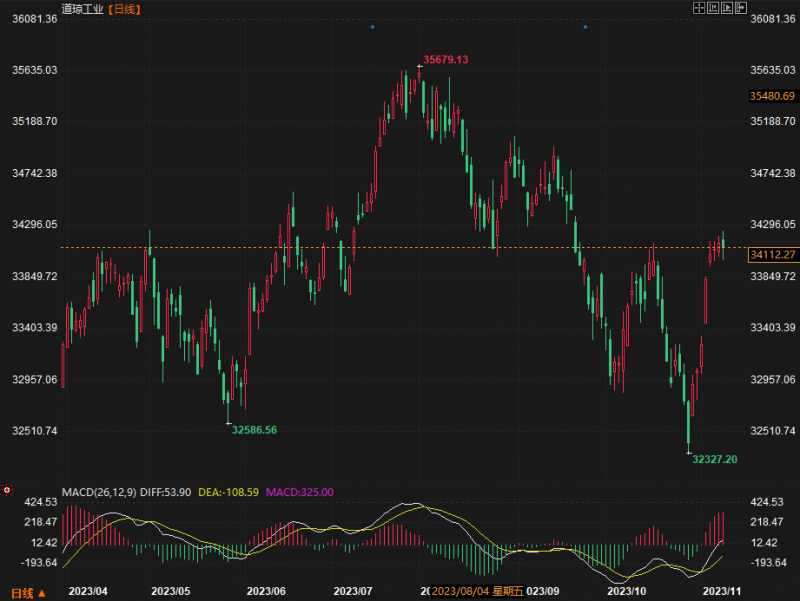The width and height of the screenshot is (800, 601).
Task: Click the DEA:-108.59 legend value
Action: point(228,492)
